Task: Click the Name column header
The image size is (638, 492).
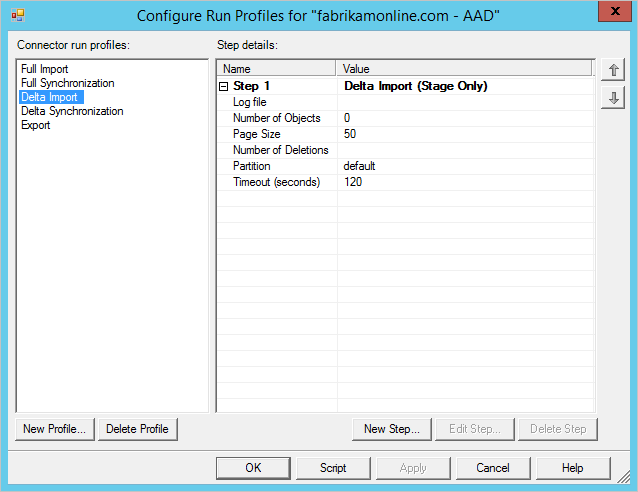Action: click(276, 68)
